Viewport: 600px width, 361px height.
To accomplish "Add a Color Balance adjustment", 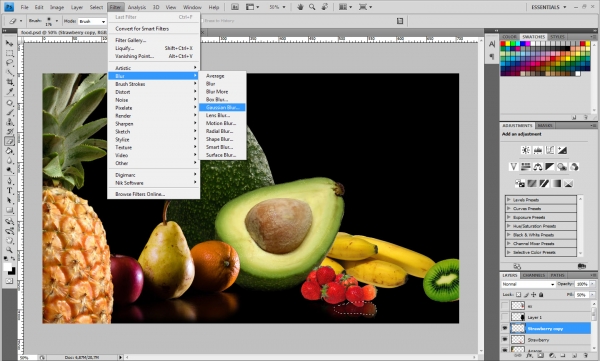I will [538, 167].
